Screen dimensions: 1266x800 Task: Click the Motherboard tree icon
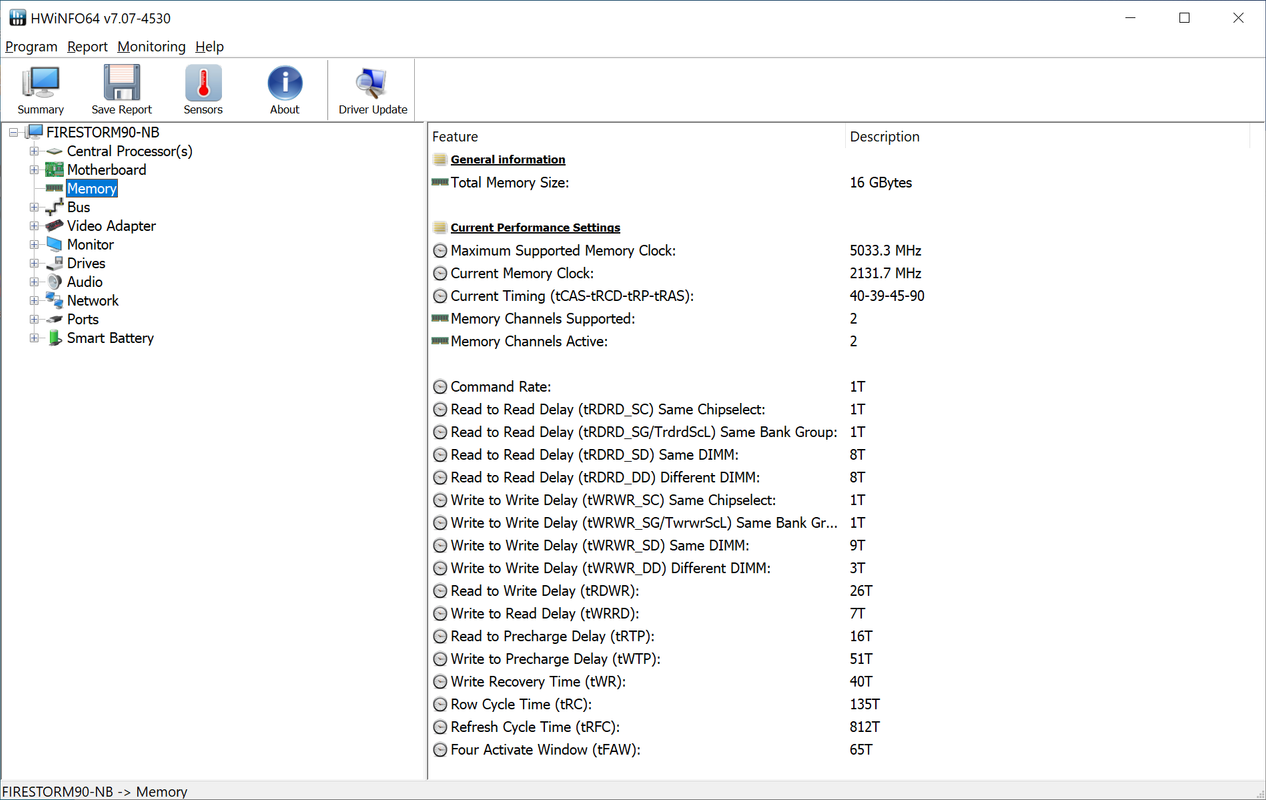54,170
